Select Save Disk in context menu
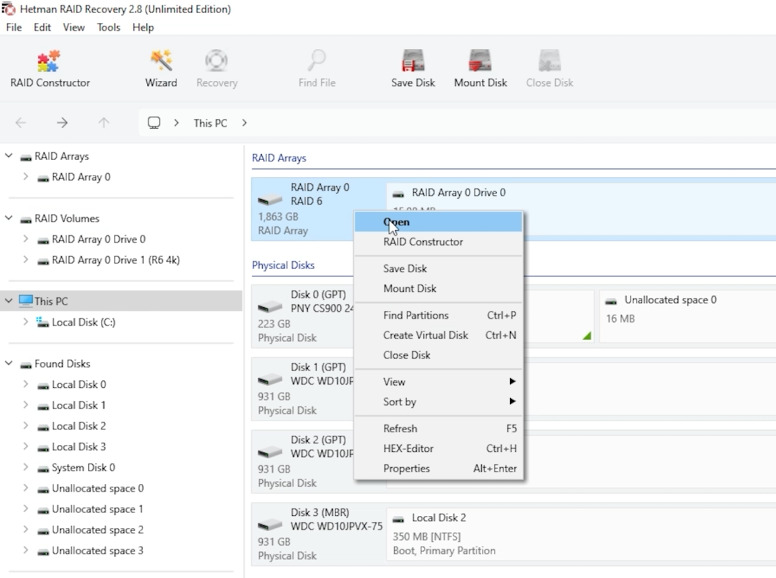776x578 pixels. coord(438,268)
